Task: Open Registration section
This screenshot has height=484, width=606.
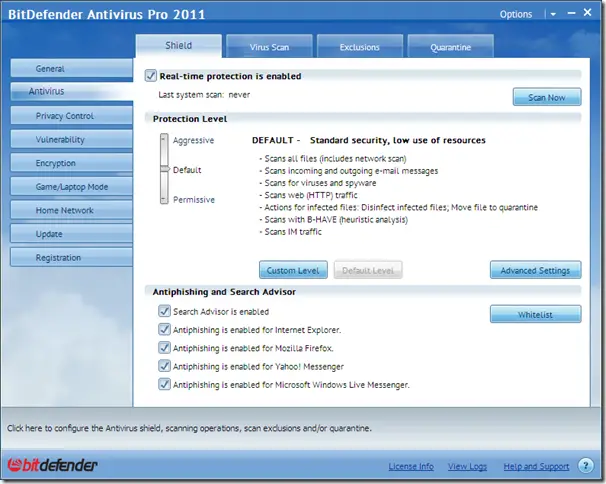Action: click(x=71, y=257)
